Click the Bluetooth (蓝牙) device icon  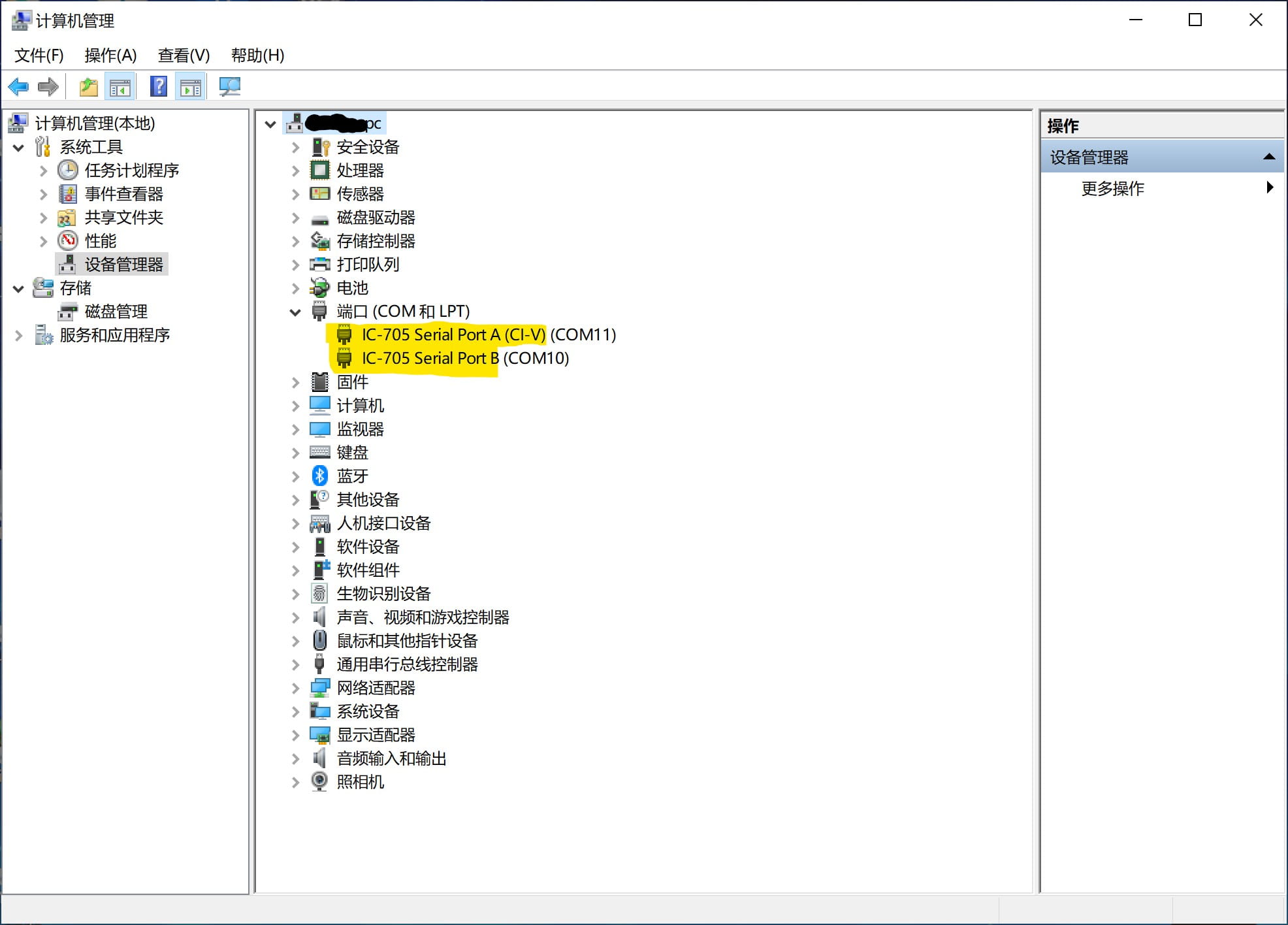(319, 476)
